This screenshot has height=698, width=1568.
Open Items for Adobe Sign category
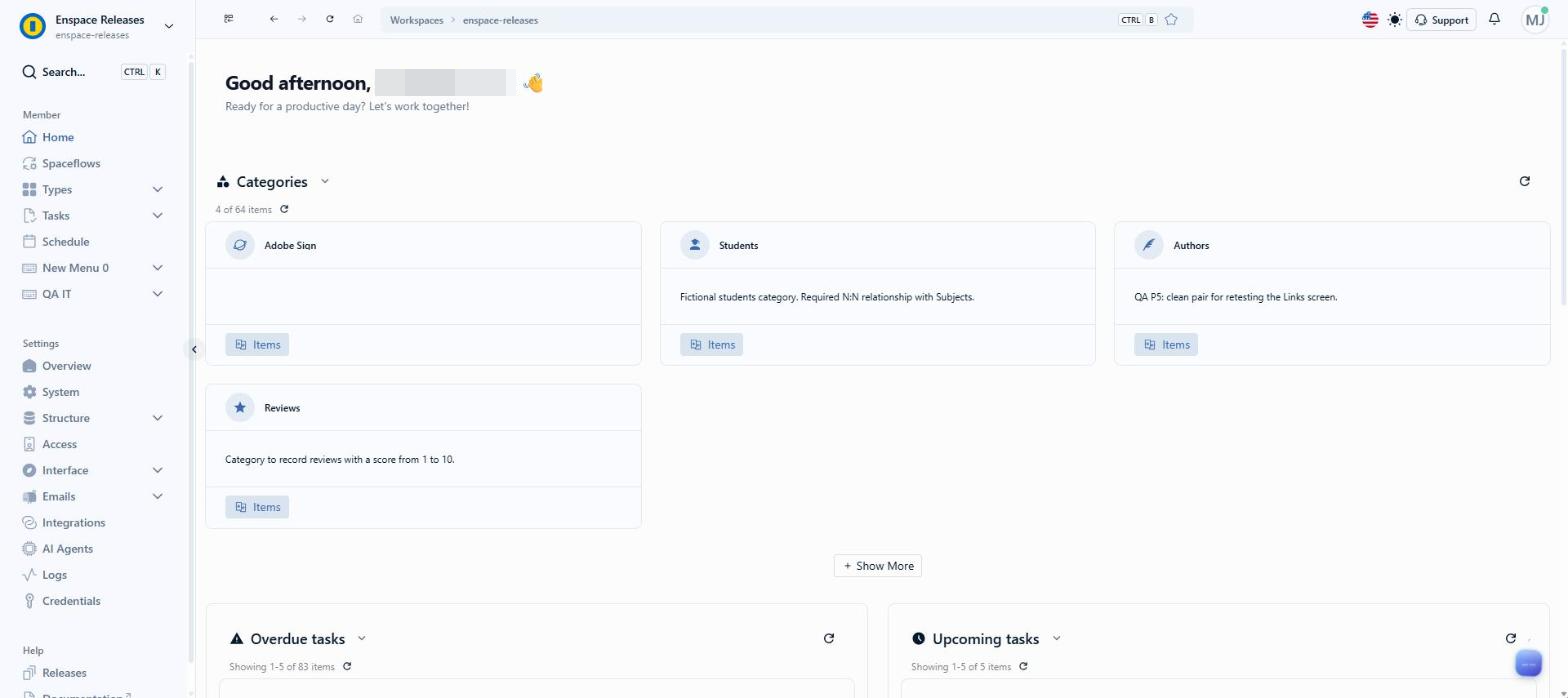[257, 344]
